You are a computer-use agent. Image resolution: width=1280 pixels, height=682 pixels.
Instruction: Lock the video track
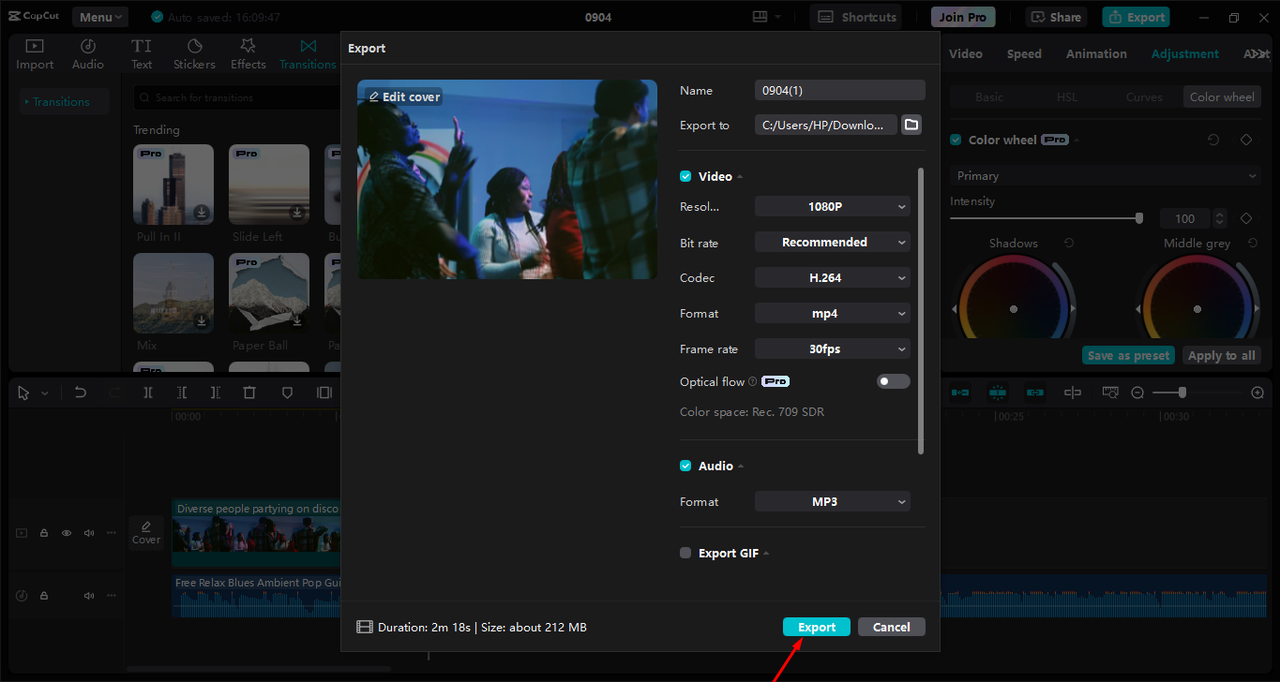pyautogui.click(x=44, y=533)
